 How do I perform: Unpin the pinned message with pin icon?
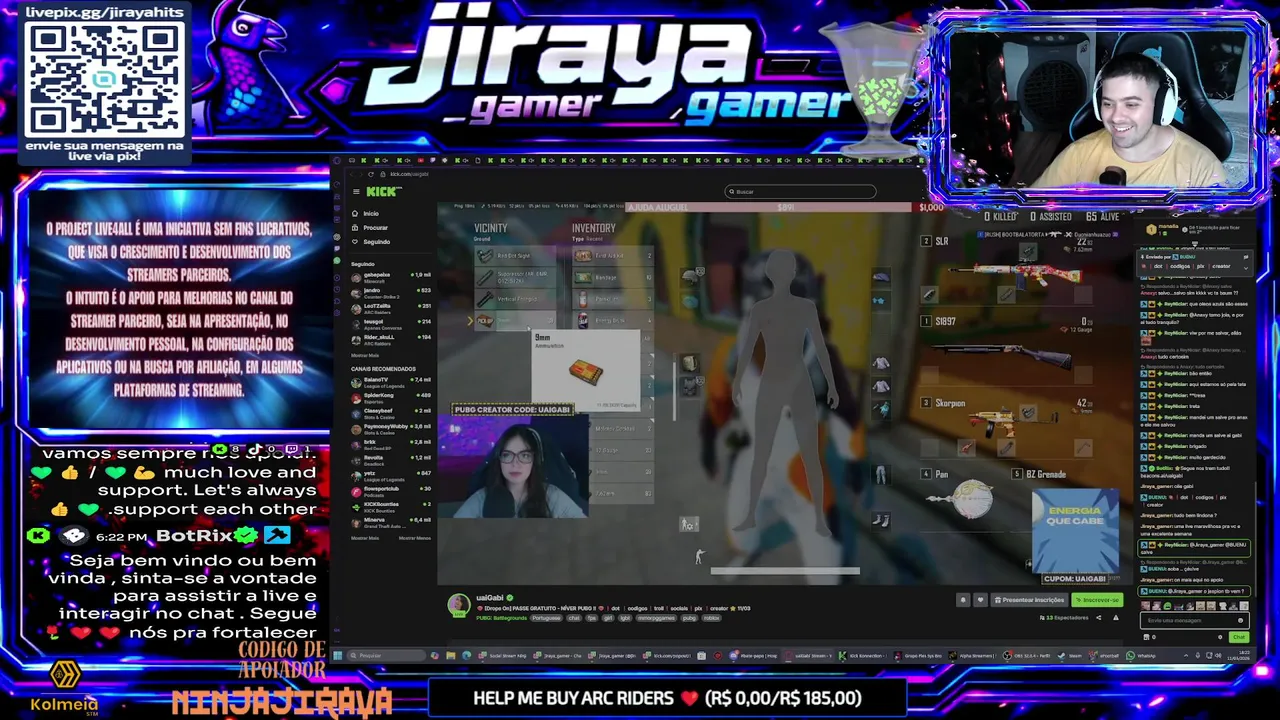(1246, 257)
